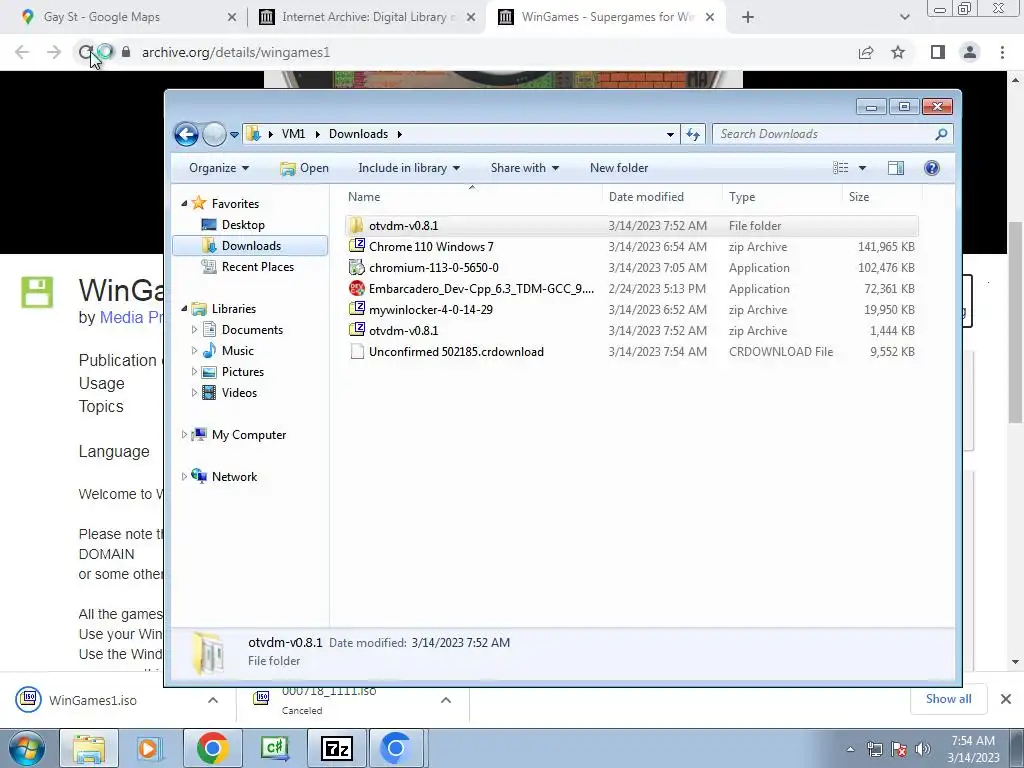Expand the Network tree node
1024x768 pixels.
click(x=184, y=477)
